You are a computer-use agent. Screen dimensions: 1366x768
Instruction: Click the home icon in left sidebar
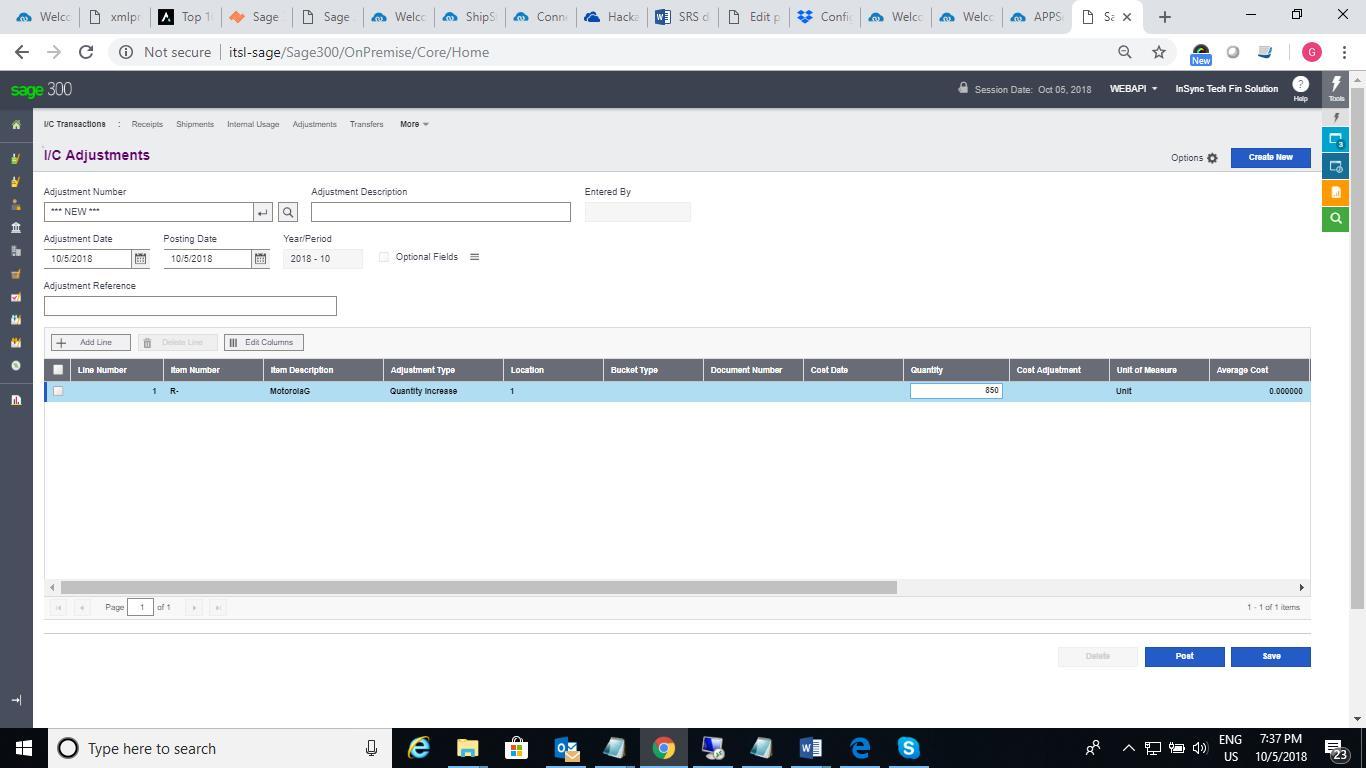coord(16,125)
